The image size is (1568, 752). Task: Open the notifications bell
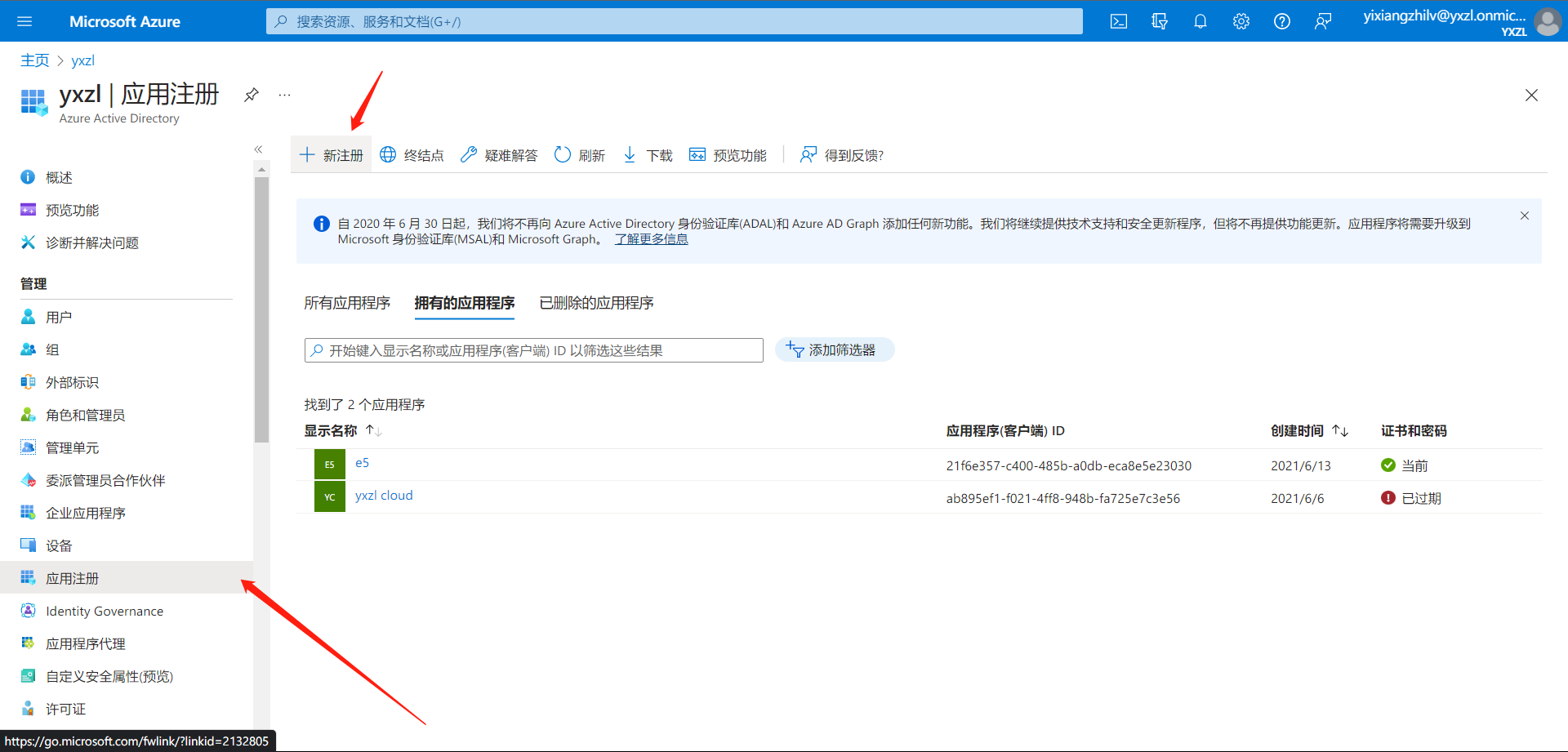point(1200,21)
